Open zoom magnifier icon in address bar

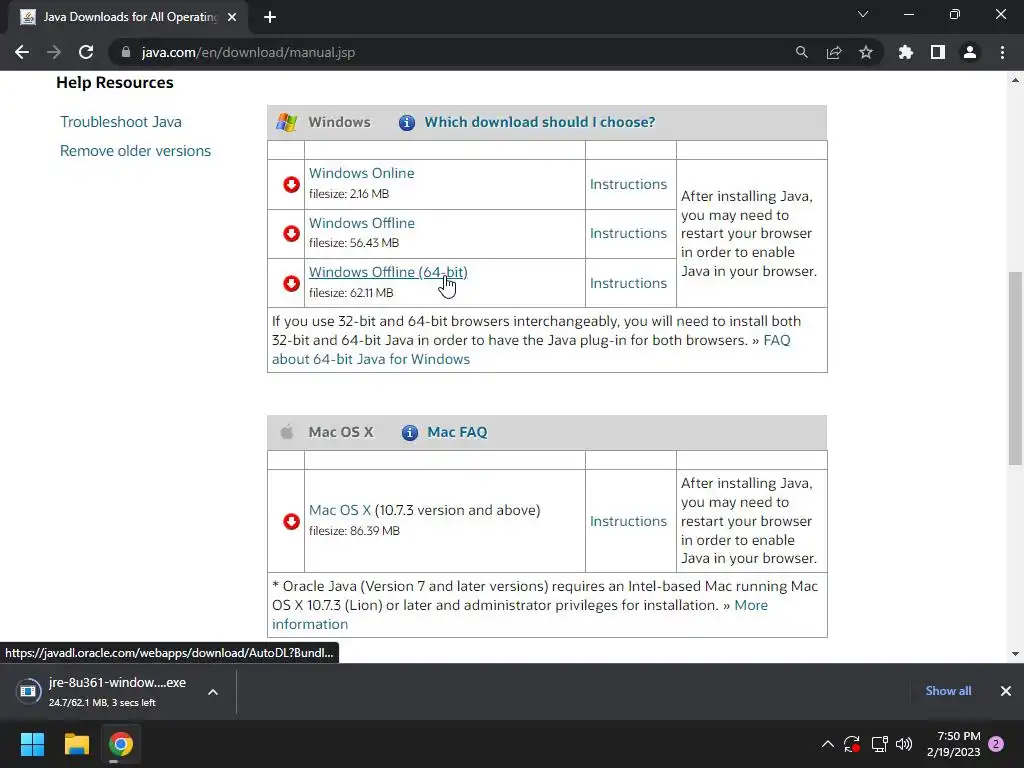click(801, 52)
